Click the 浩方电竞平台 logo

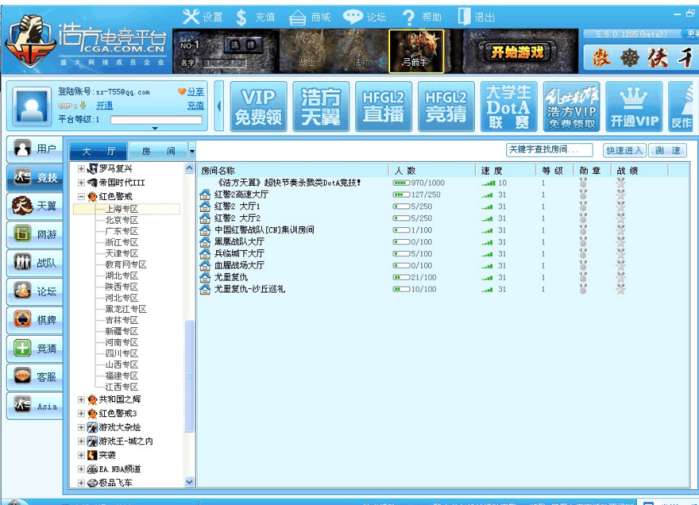86,42
